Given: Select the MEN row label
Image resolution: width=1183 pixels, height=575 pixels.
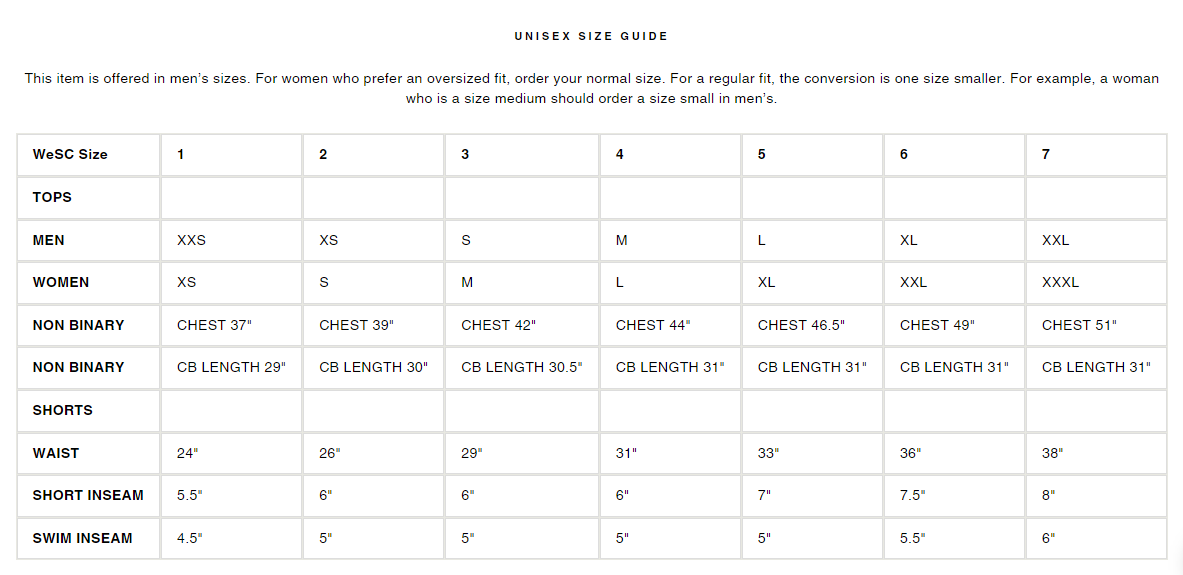Looking at the screenshot, I should (49, 241).
